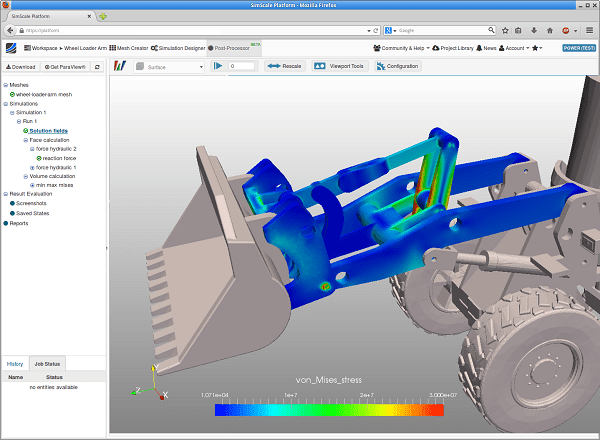Collapse the Meshes tree node
This screenshot has height=440, width=600.
[x=6, y=85]
